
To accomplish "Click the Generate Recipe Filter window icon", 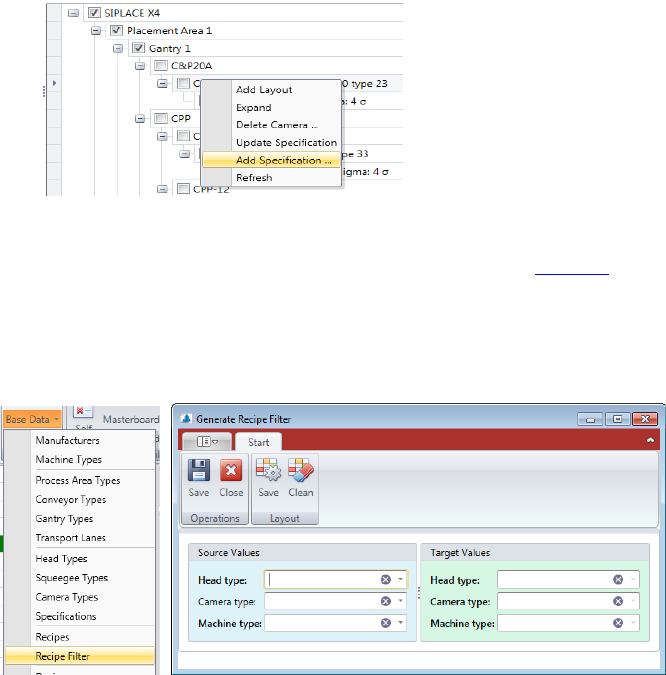I will 186,419.
